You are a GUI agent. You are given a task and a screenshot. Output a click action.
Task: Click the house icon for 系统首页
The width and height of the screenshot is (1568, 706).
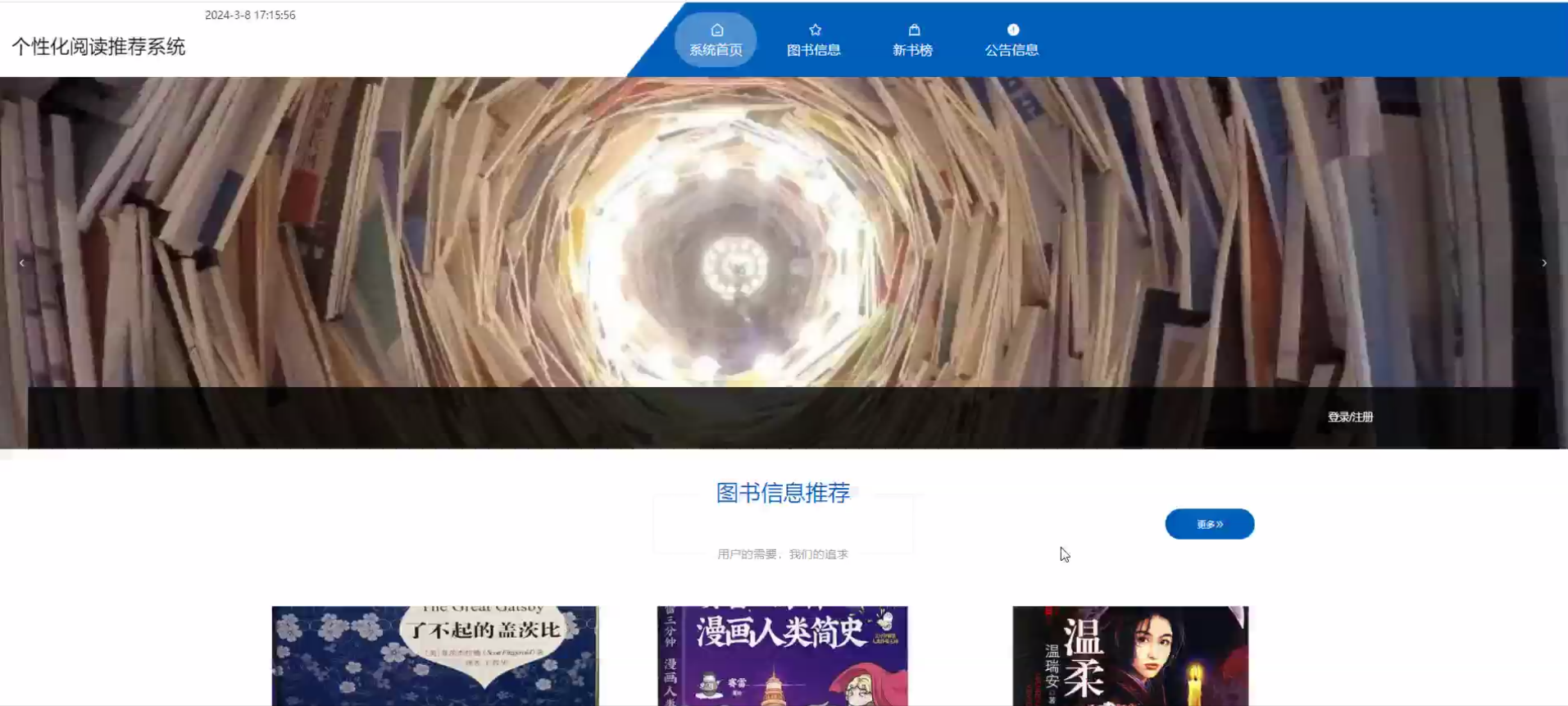click(x=716, y=30)
